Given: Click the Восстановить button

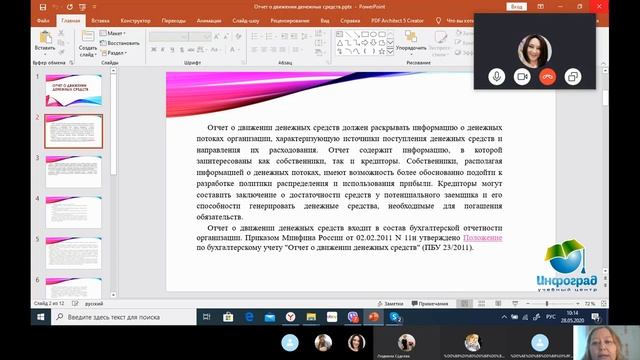Looking at the screenshot, I should click(120, 43).
